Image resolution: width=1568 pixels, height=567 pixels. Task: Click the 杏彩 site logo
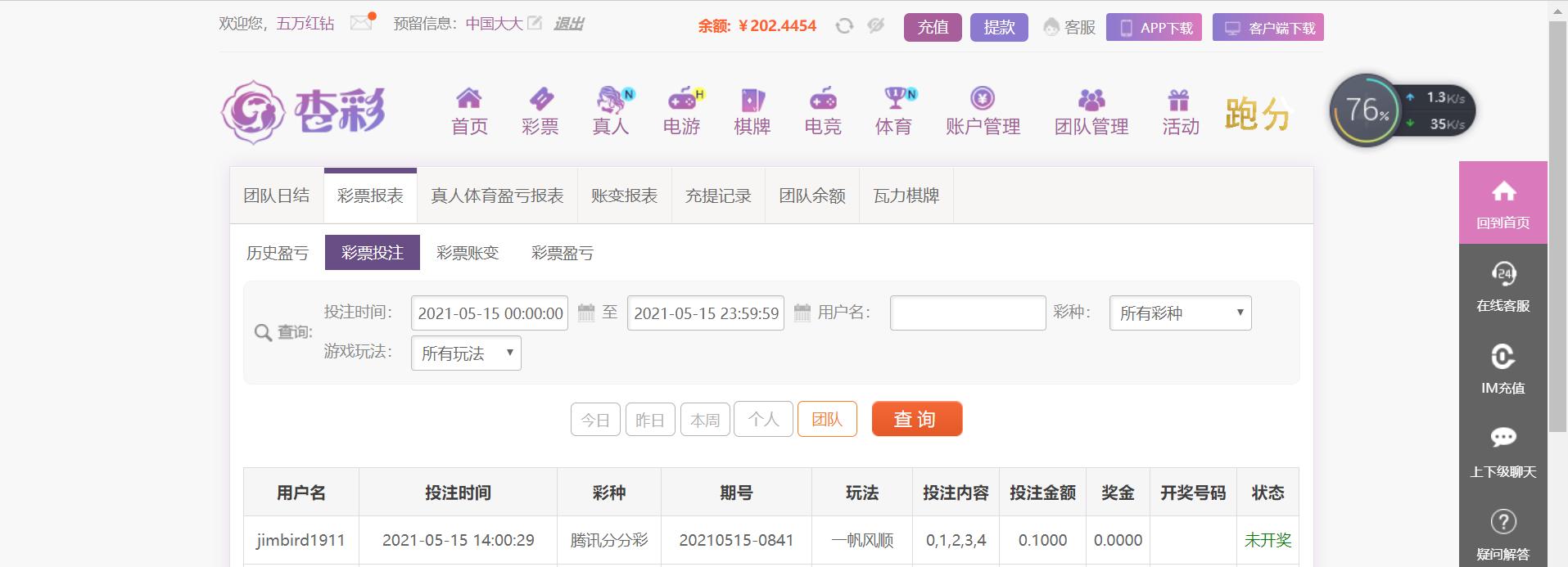(x=303, y=112)
